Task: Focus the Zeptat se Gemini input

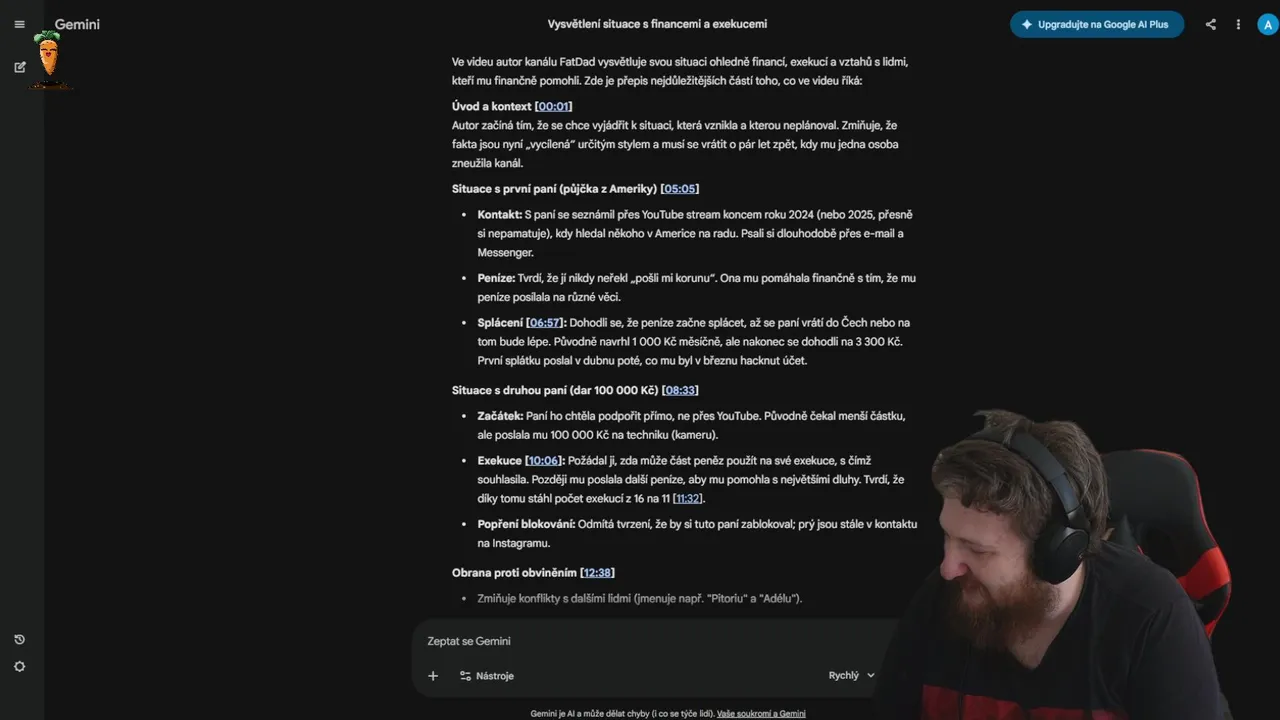Action: 650,641
